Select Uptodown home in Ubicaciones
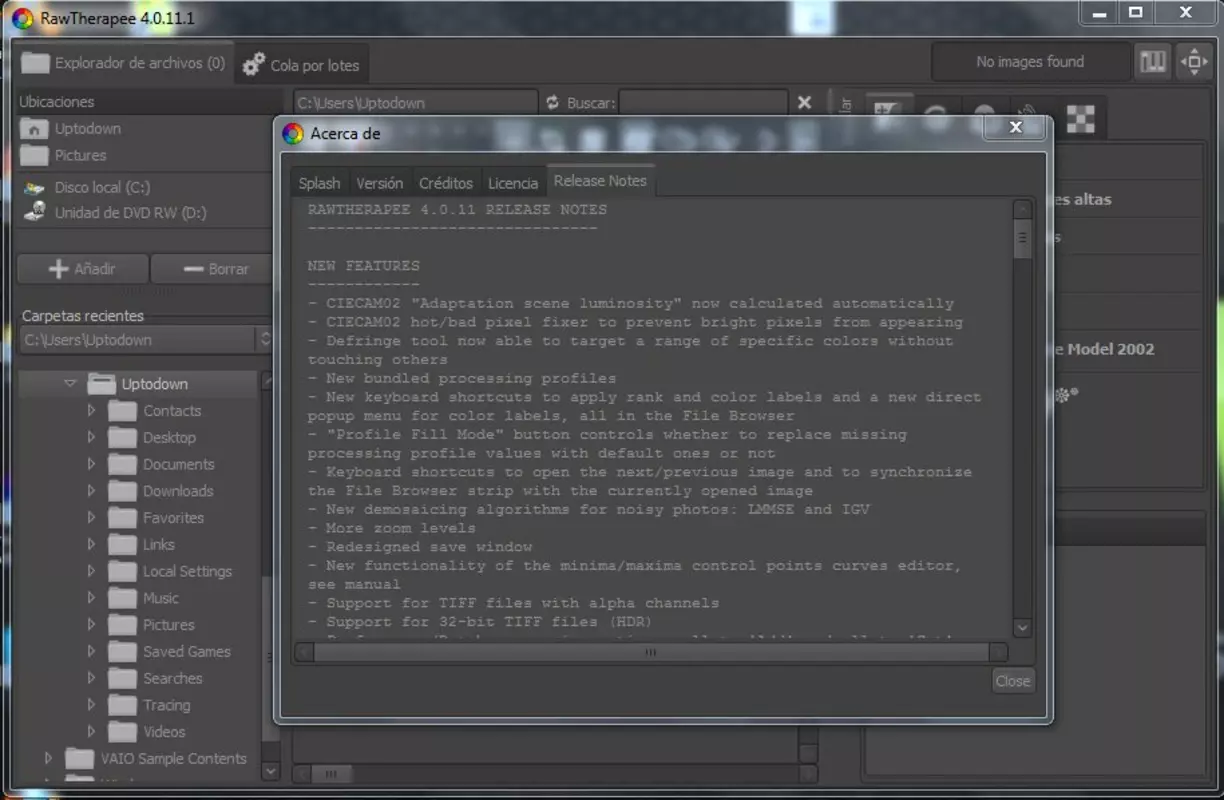Viewport: 1224px width, 800px height. [x=88, y=129]
